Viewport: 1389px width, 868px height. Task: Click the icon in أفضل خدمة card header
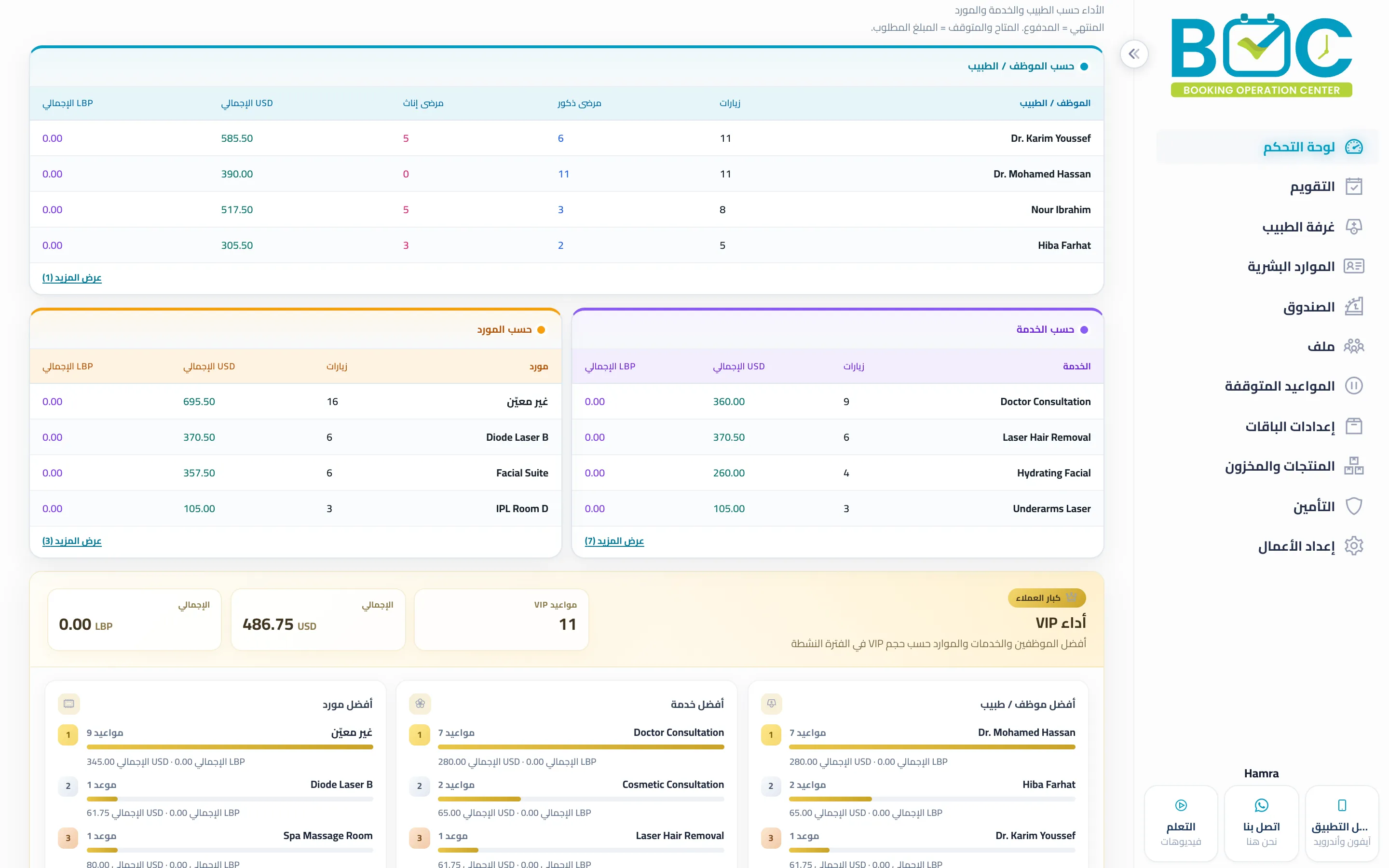coord(420,704)
